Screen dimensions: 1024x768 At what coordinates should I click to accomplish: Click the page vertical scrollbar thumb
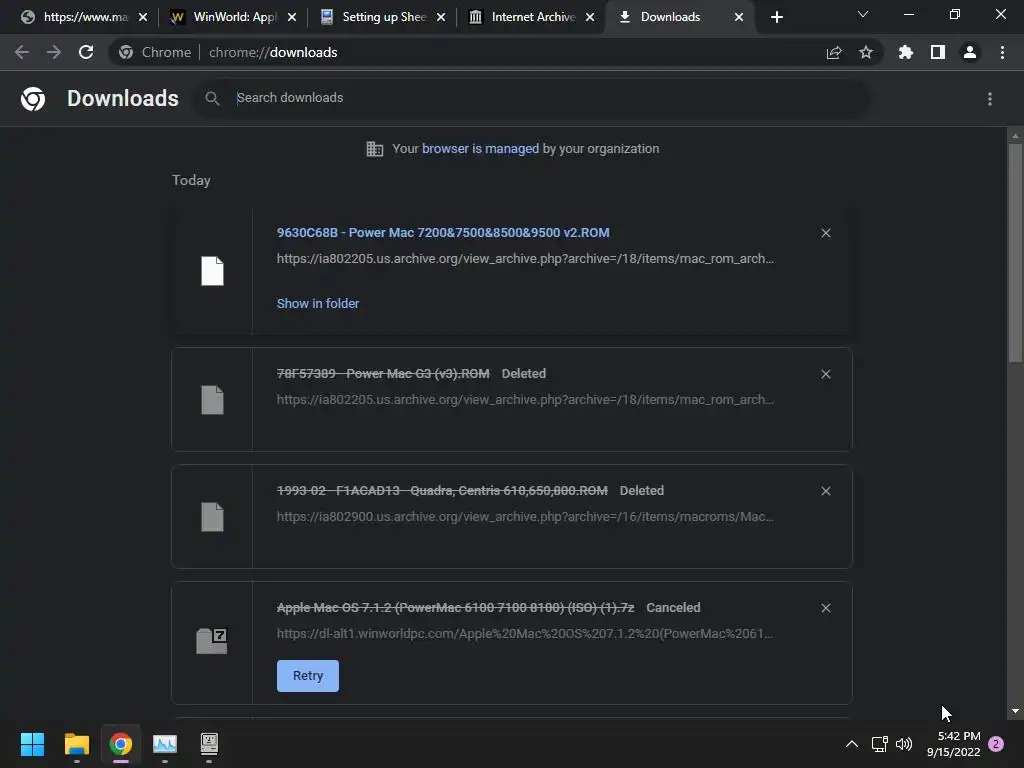(x=1015, y=253)
